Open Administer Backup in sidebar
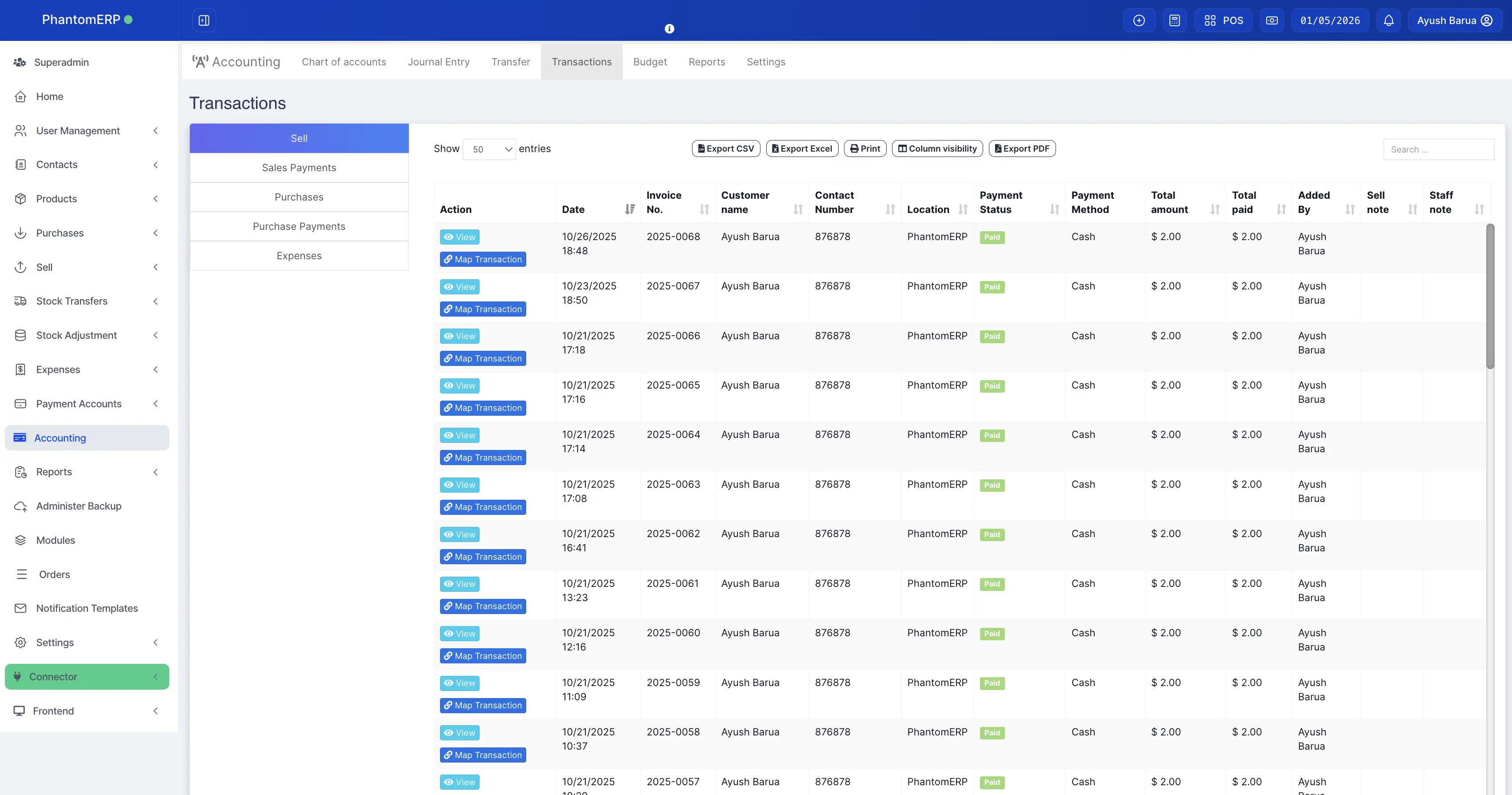Screen dimensions: 1512x795 point(78,506)
